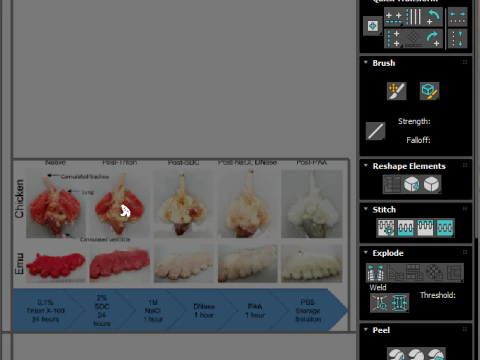The height and width of the screenshot is (360, 480).
Task: Click the native red emu lung photo
Action: 56,264
